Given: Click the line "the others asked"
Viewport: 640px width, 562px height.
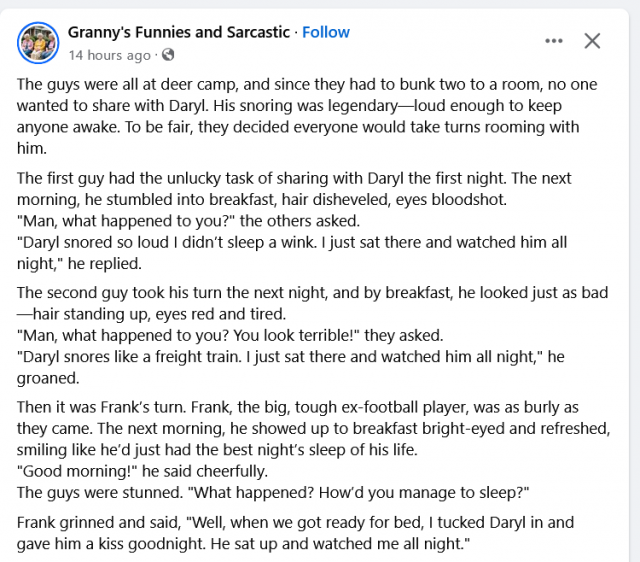Looking at the screenshot, I should (x=188, y=221).
